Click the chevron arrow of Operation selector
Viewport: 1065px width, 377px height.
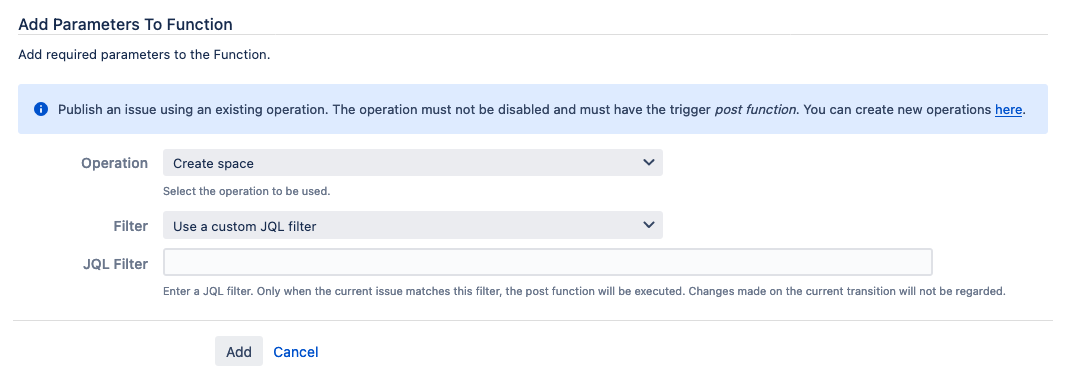pos(648,162)
